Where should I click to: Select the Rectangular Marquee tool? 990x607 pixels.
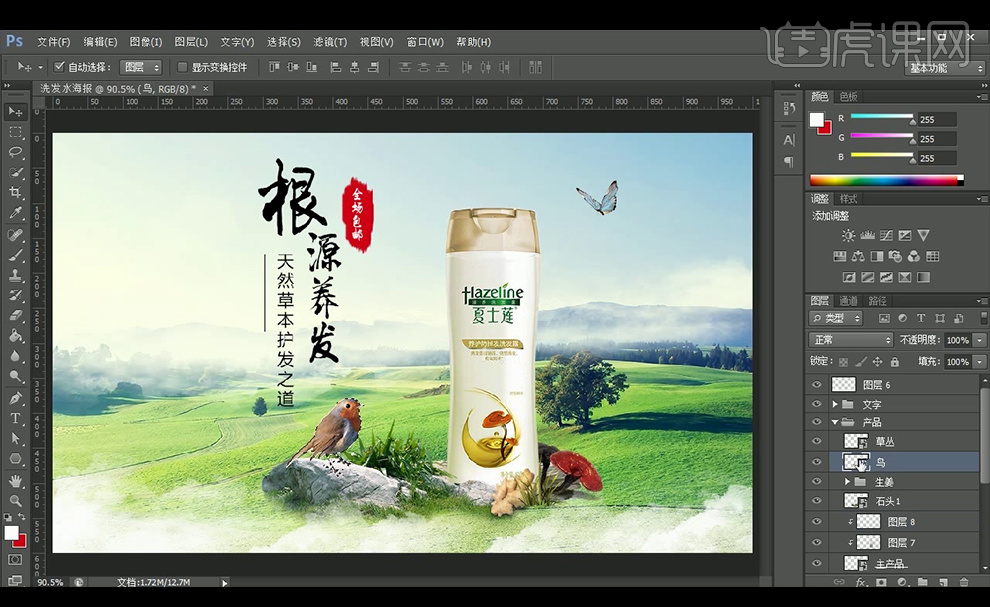pyautogui.click(x=15, y=132)
